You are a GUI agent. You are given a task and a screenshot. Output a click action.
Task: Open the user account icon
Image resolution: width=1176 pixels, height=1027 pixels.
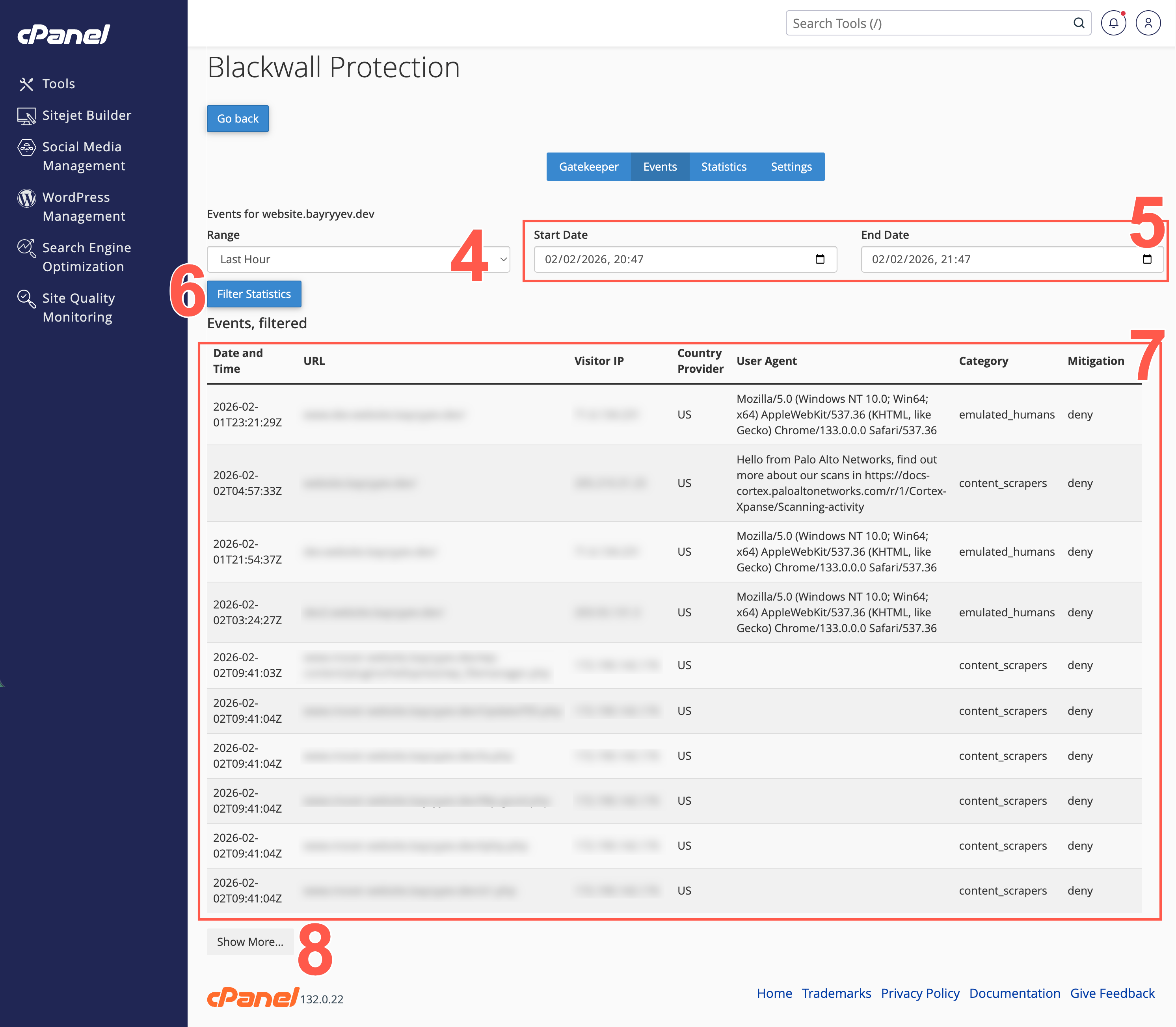tap(1148, 23)
